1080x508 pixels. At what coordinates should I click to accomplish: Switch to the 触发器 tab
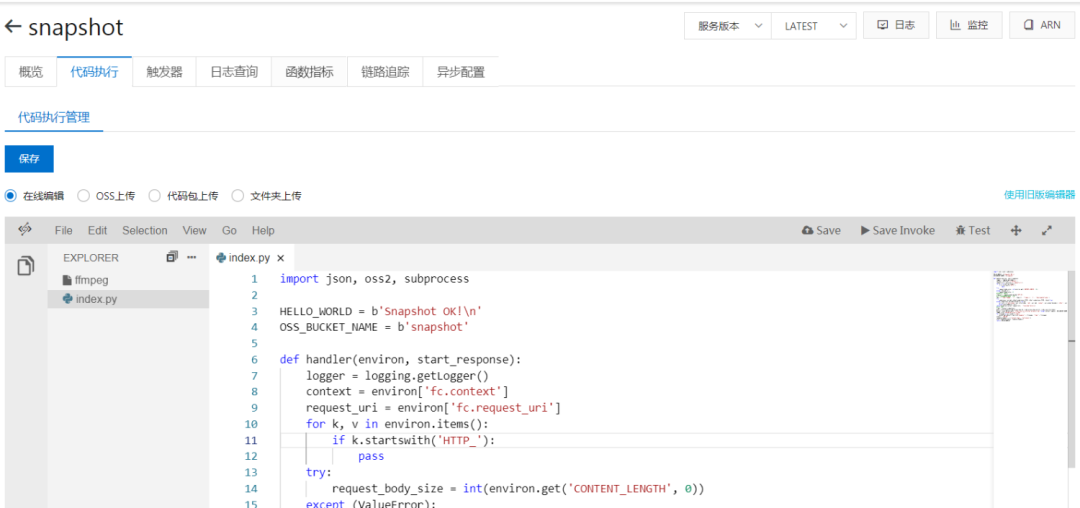pyautogui.click(x=164, y=72)
